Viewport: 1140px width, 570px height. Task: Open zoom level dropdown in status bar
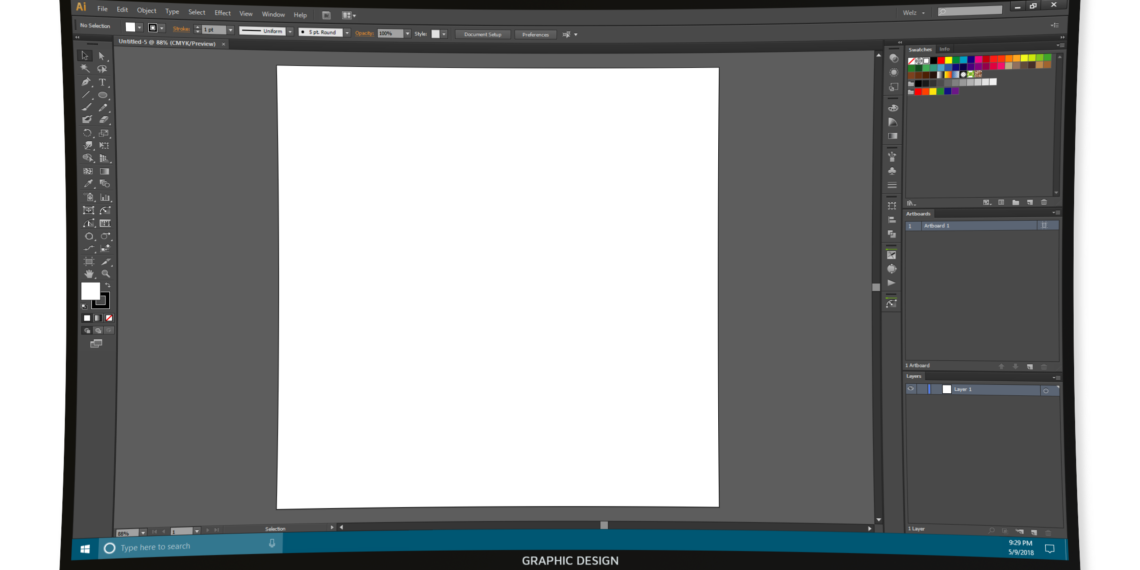pos(142,533)
